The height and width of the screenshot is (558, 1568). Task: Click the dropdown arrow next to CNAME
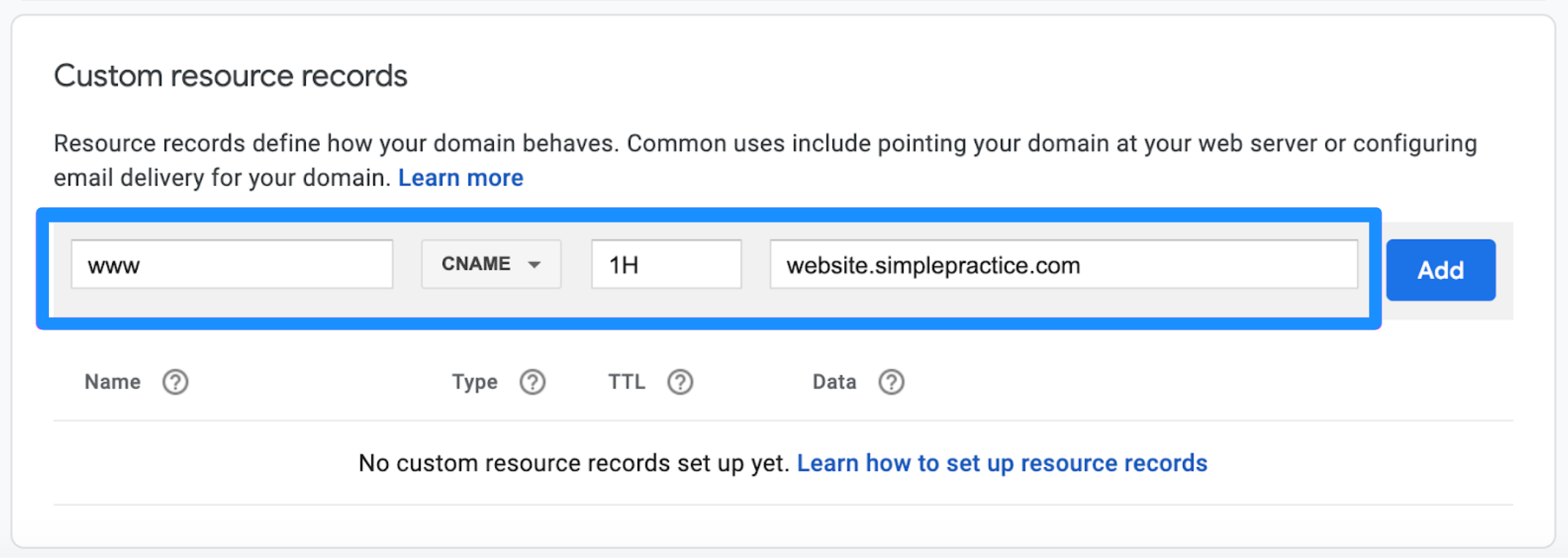coord(535,265)
